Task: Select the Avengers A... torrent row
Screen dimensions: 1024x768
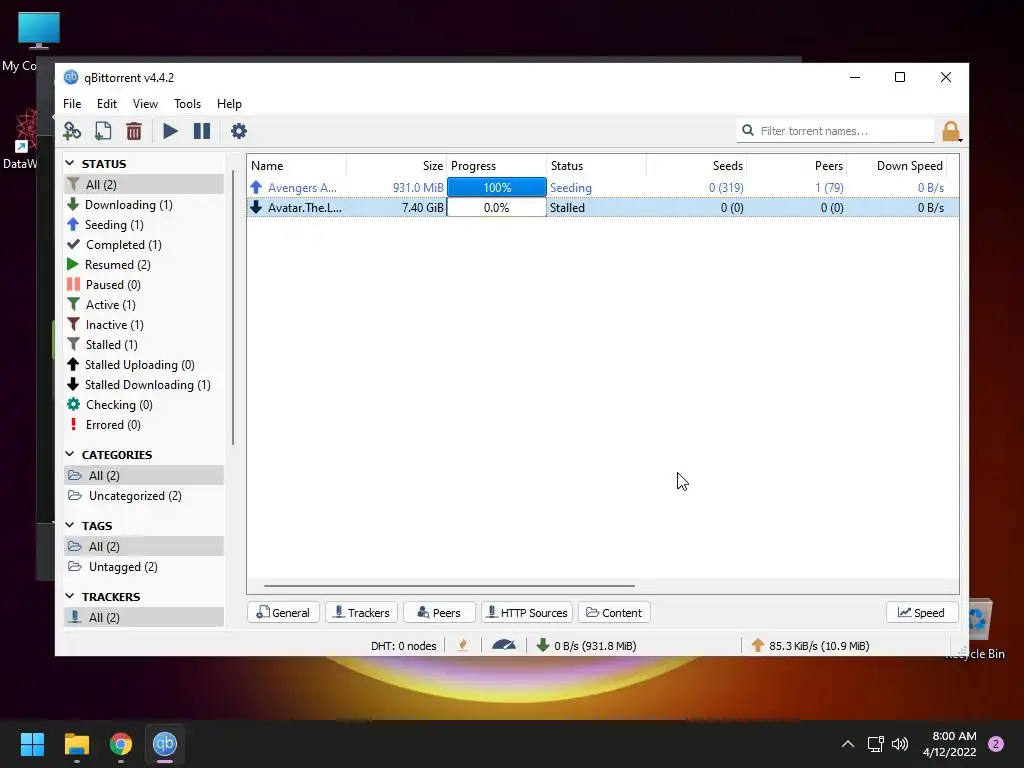Action: tap(603, 187)
